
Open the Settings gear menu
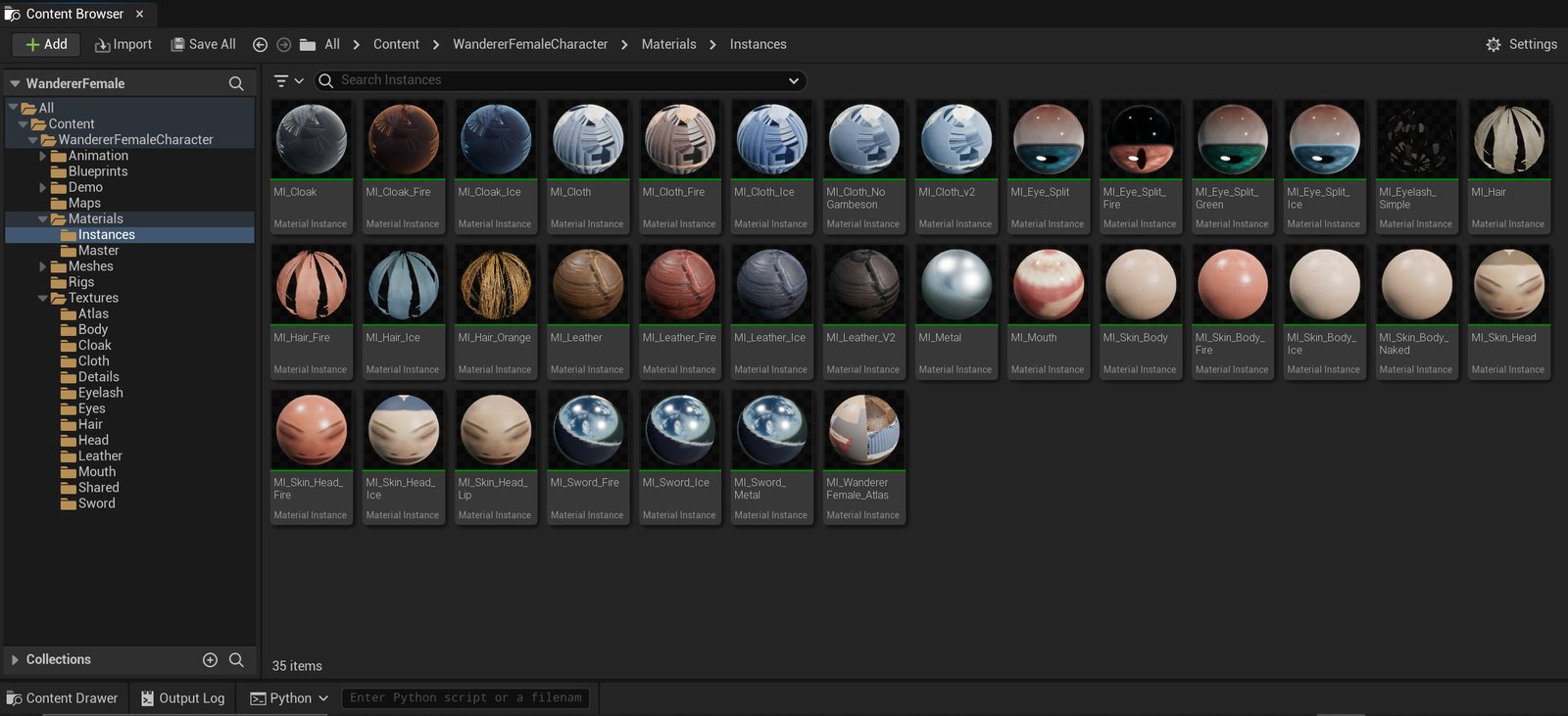point(1521,44)
